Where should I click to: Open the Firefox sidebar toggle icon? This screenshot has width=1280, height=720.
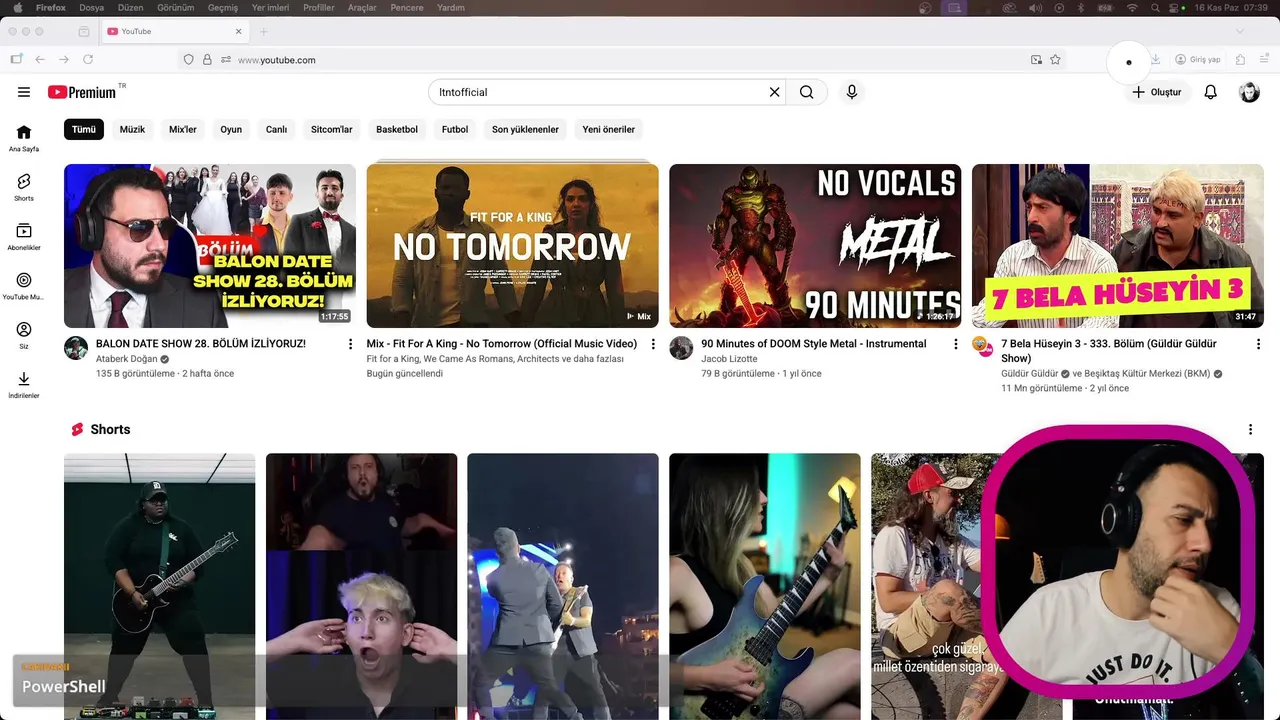16,60
